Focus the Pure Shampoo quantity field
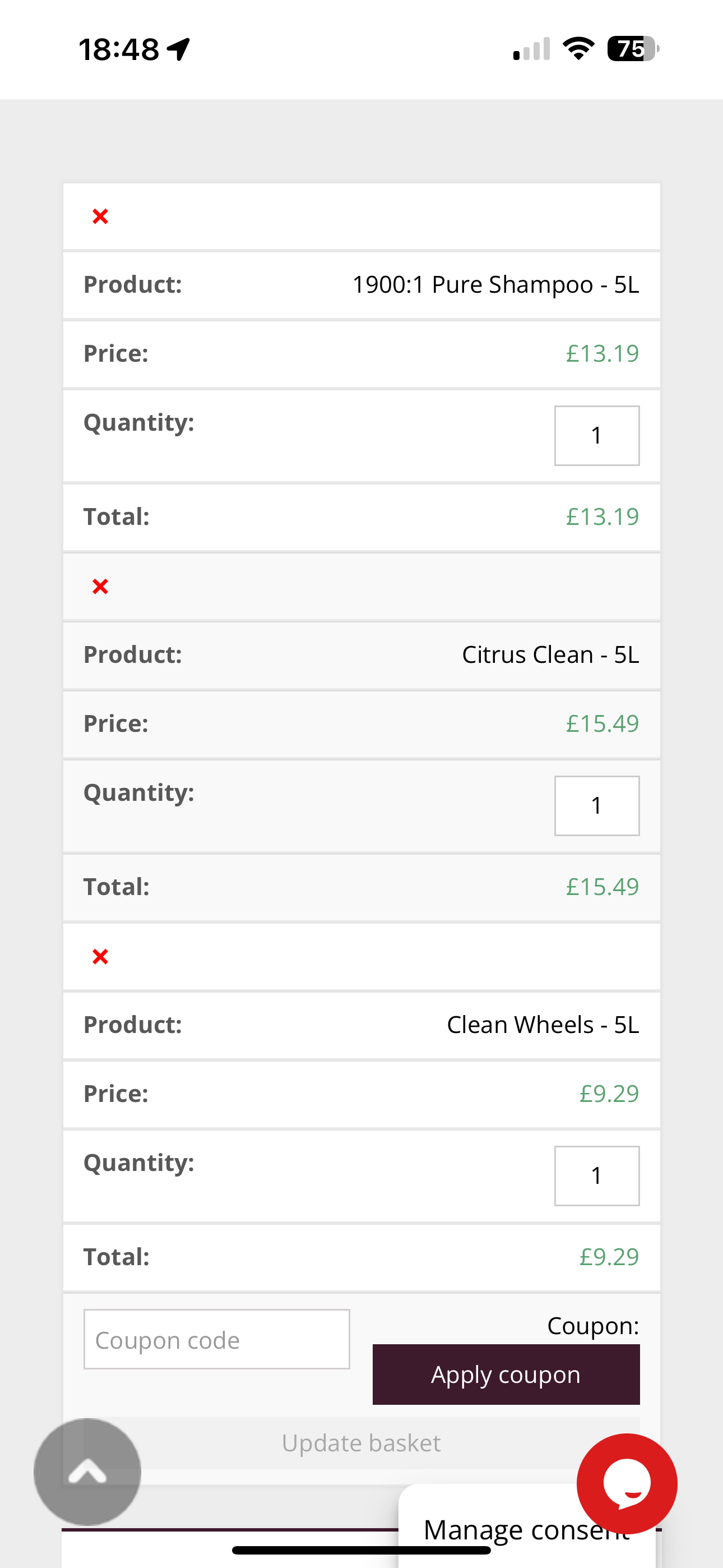The height and width of the screenshot is (1568, 723). [596, 436]
